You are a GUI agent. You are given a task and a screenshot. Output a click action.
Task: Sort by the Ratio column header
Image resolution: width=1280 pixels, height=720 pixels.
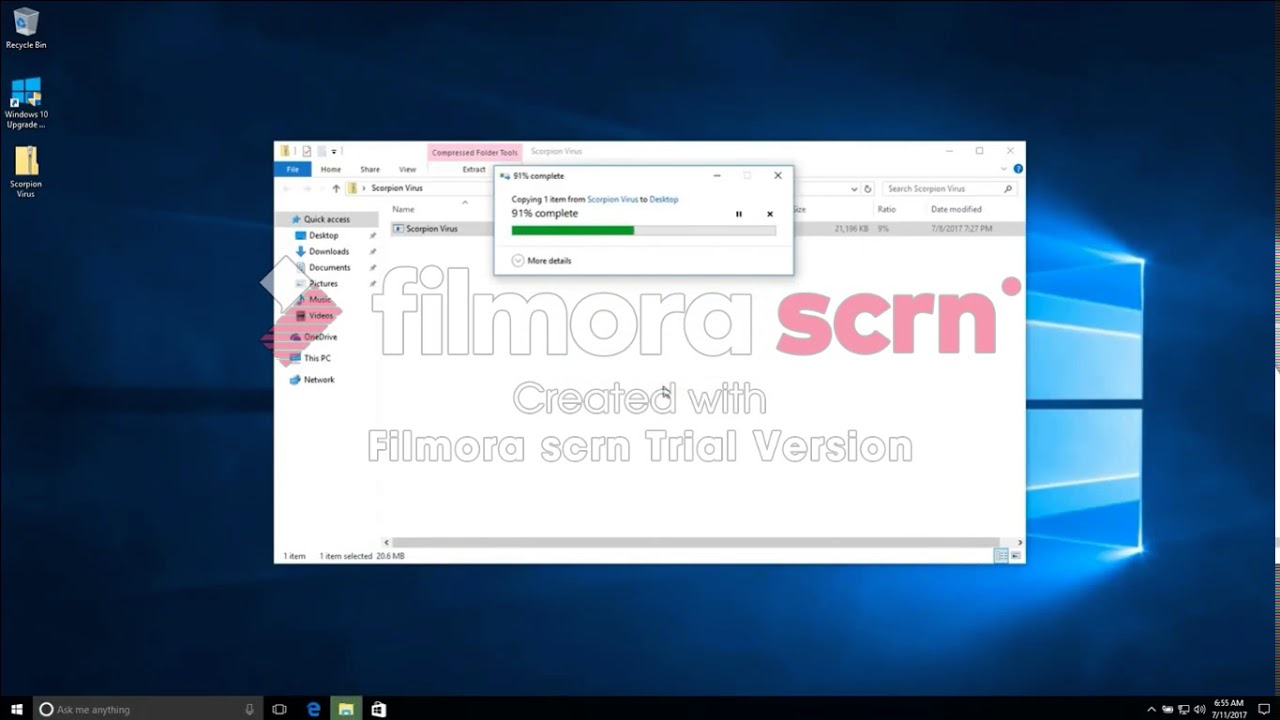(x=886, y=209)
